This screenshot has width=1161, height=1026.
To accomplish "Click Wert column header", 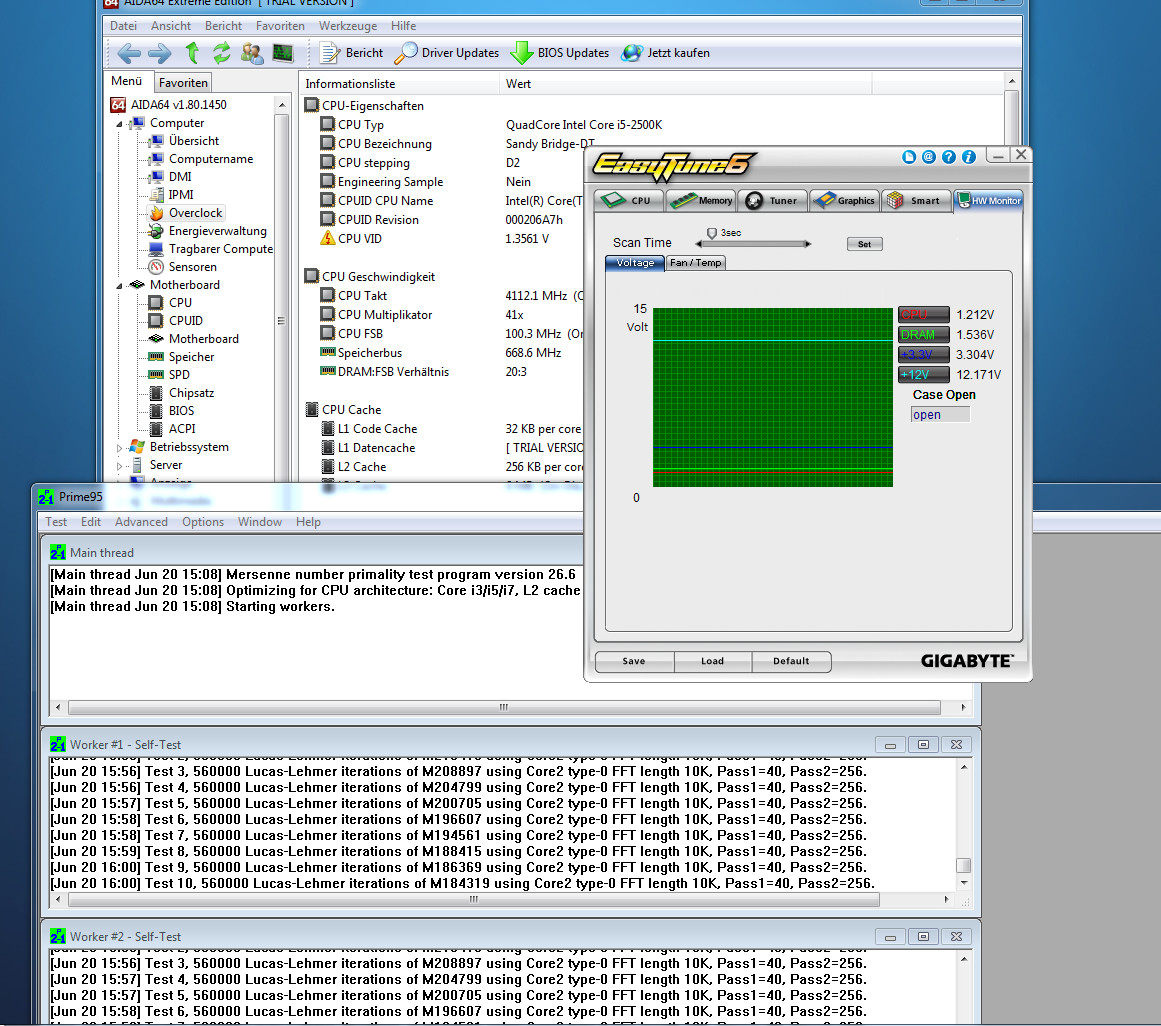I will (686, 84).
